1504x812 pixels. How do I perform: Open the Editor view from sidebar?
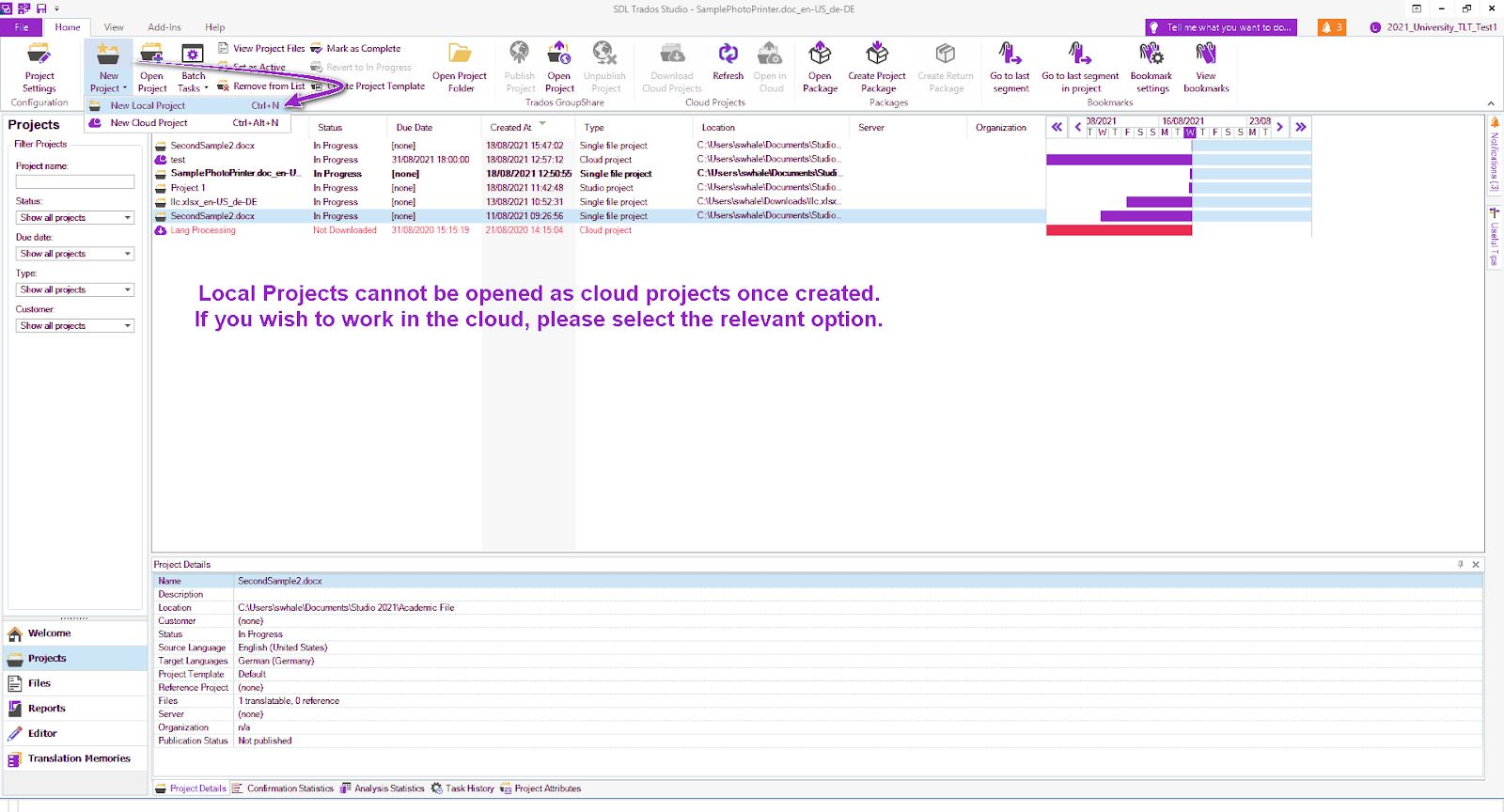coord(42,733)
